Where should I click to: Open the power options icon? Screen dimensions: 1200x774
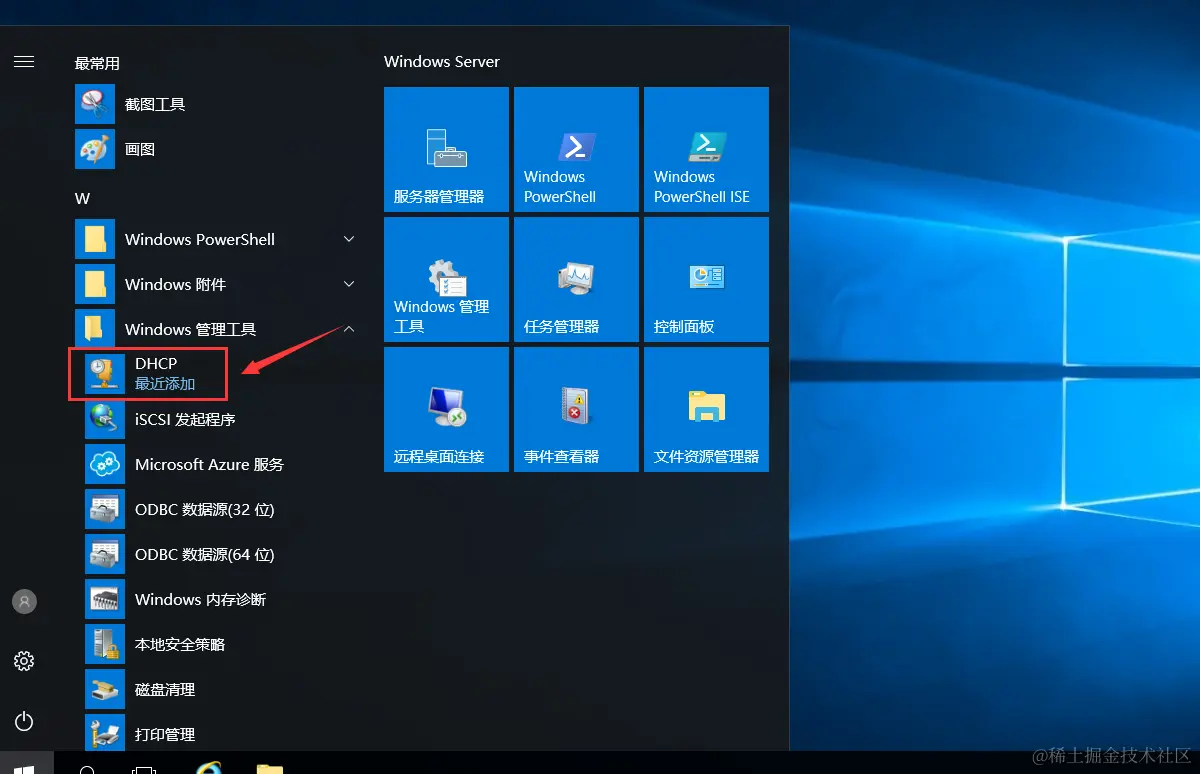click(x=24, y=721)
